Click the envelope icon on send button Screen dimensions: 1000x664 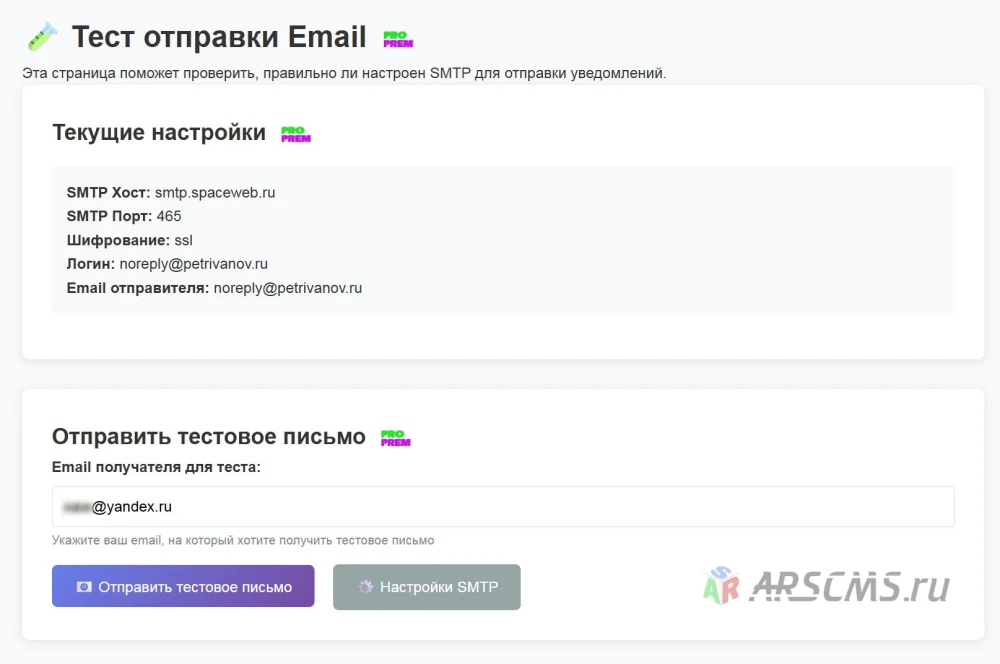pyautogui.click(x=84, y=587)
